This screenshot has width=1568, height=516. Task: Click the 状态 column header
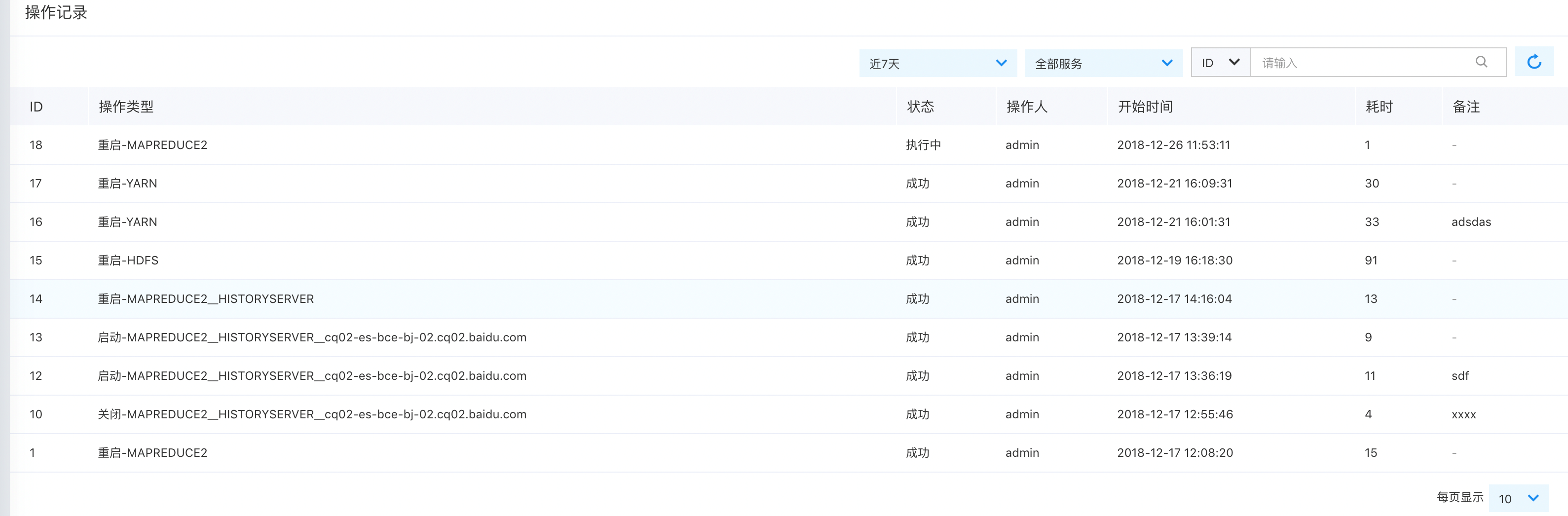point(920,107)
